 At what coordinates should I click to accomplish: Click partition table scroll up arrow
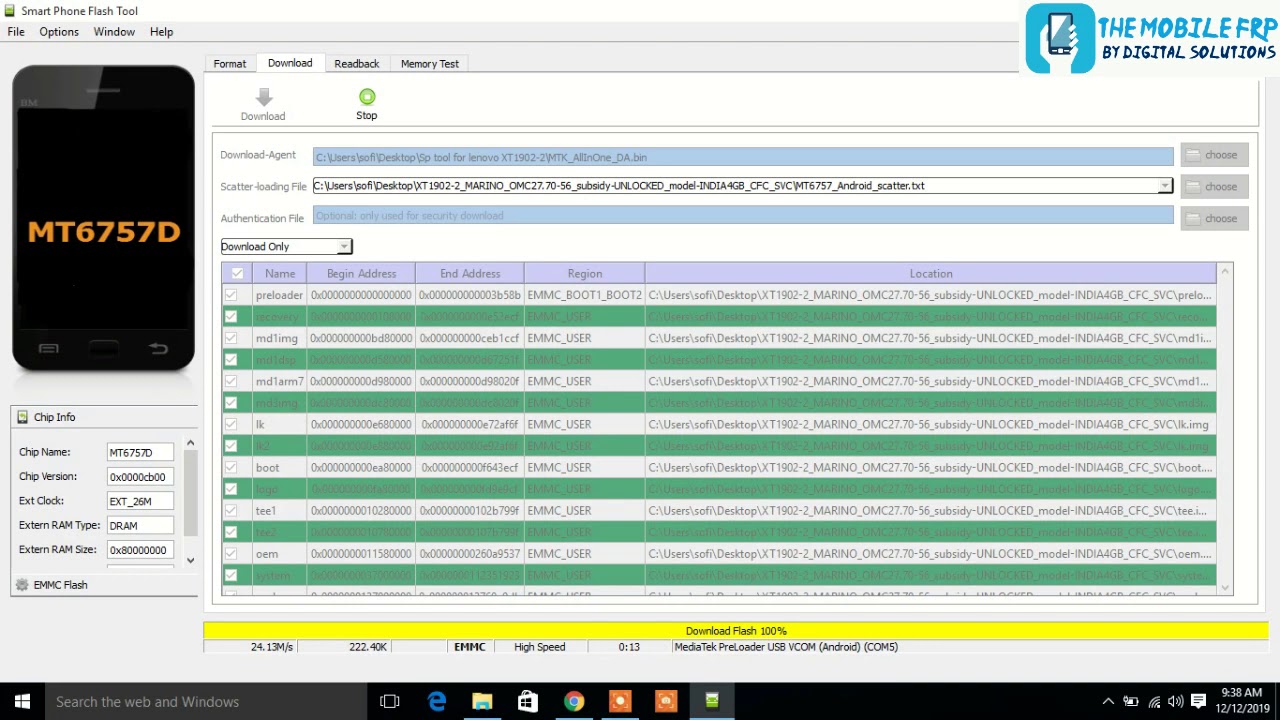1226,271
